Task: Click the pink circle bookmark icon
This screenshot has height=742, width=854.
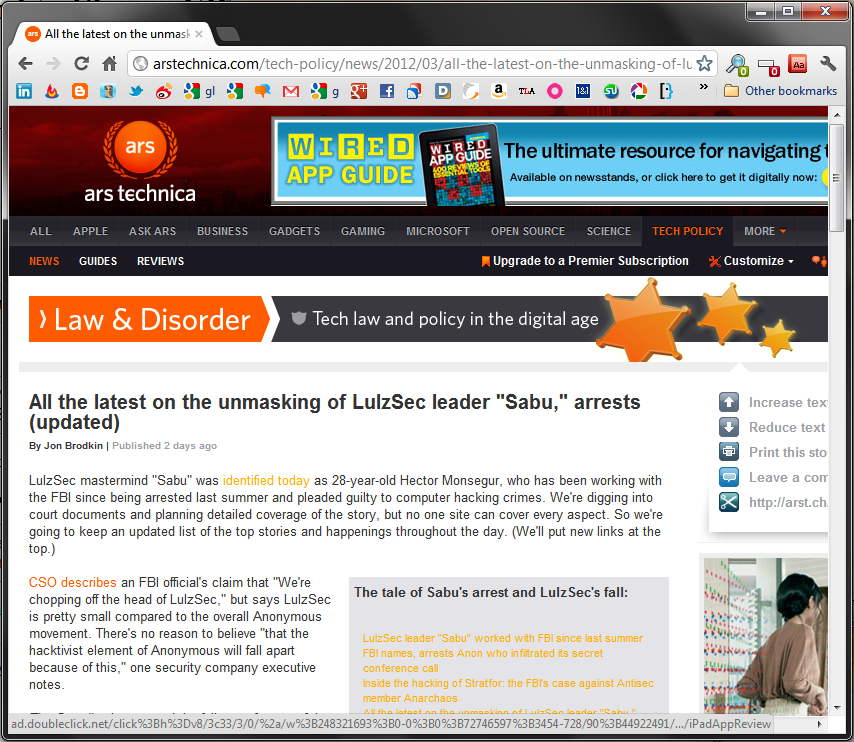Action: point(554,91)
